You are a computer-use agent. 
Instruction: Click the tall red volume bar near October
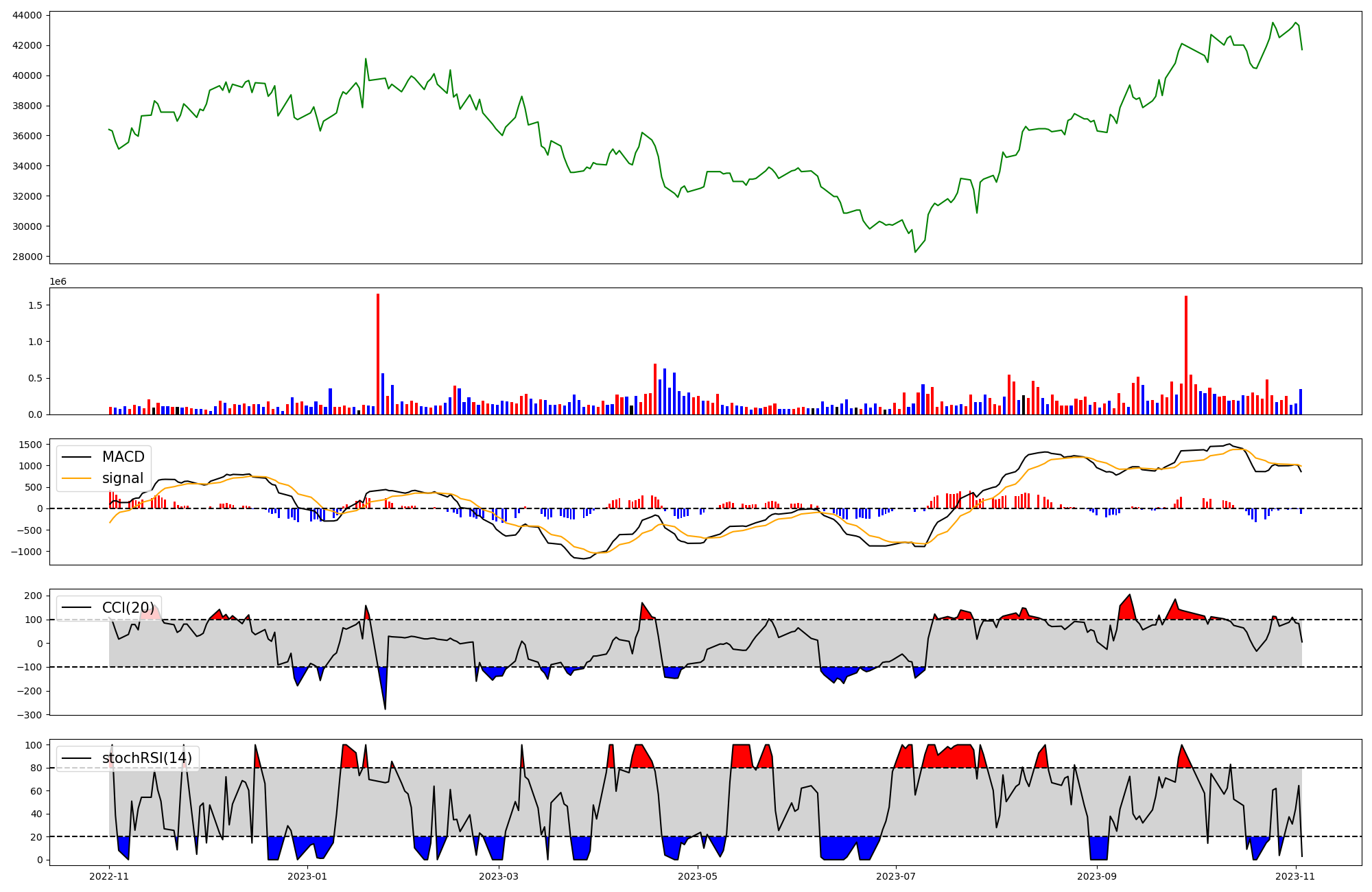point(1186,355)
